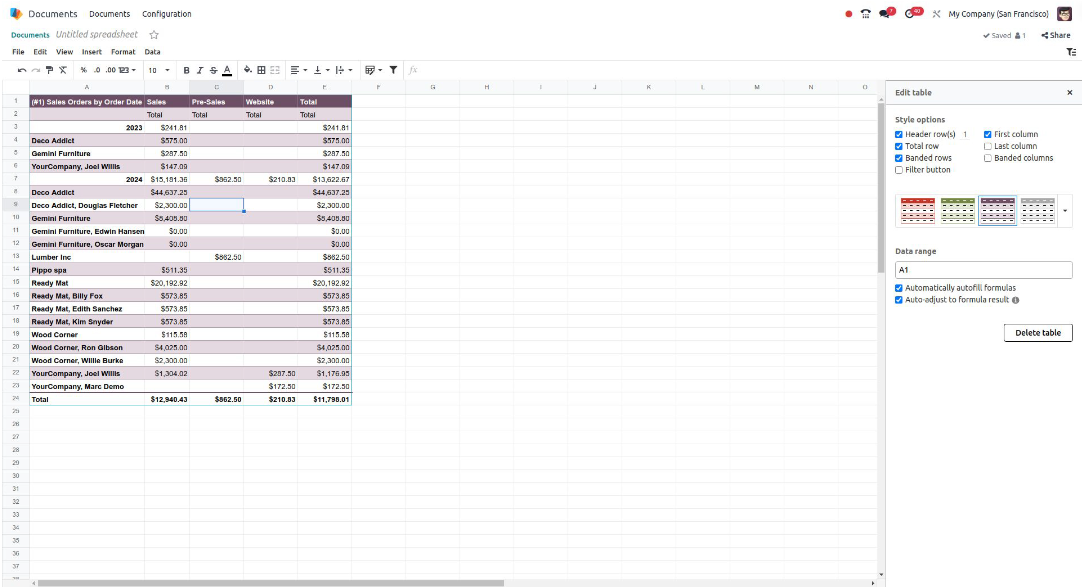Image resolution: width=1083 pixels, height=587 pixels.
Task: Rename the Untitled spreadsheet title
Action: click(97, 35)
